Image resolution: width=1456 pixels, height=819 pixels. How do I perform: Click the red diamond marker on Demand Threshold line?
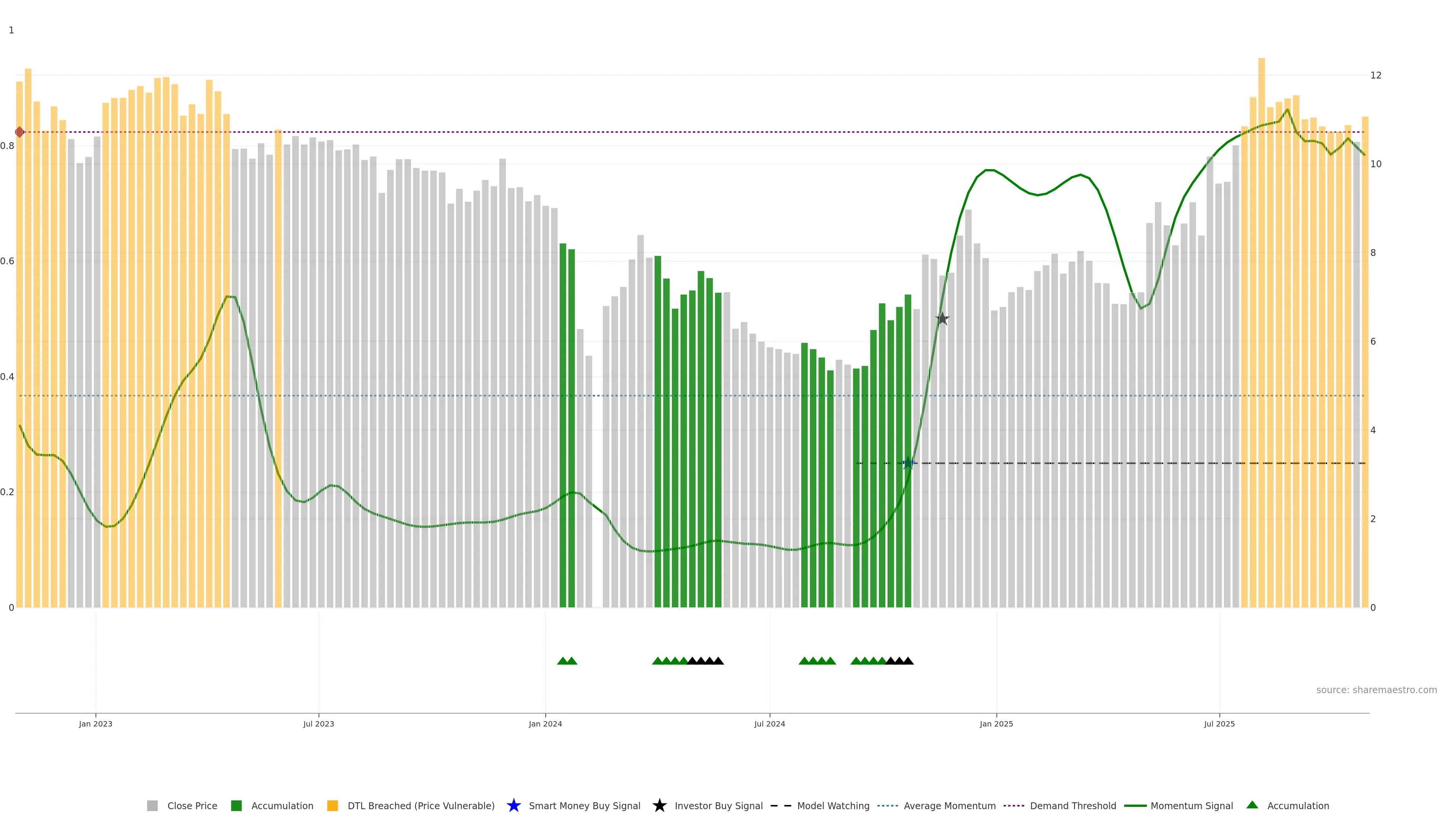pyautogui.click(x=20, y=132)
